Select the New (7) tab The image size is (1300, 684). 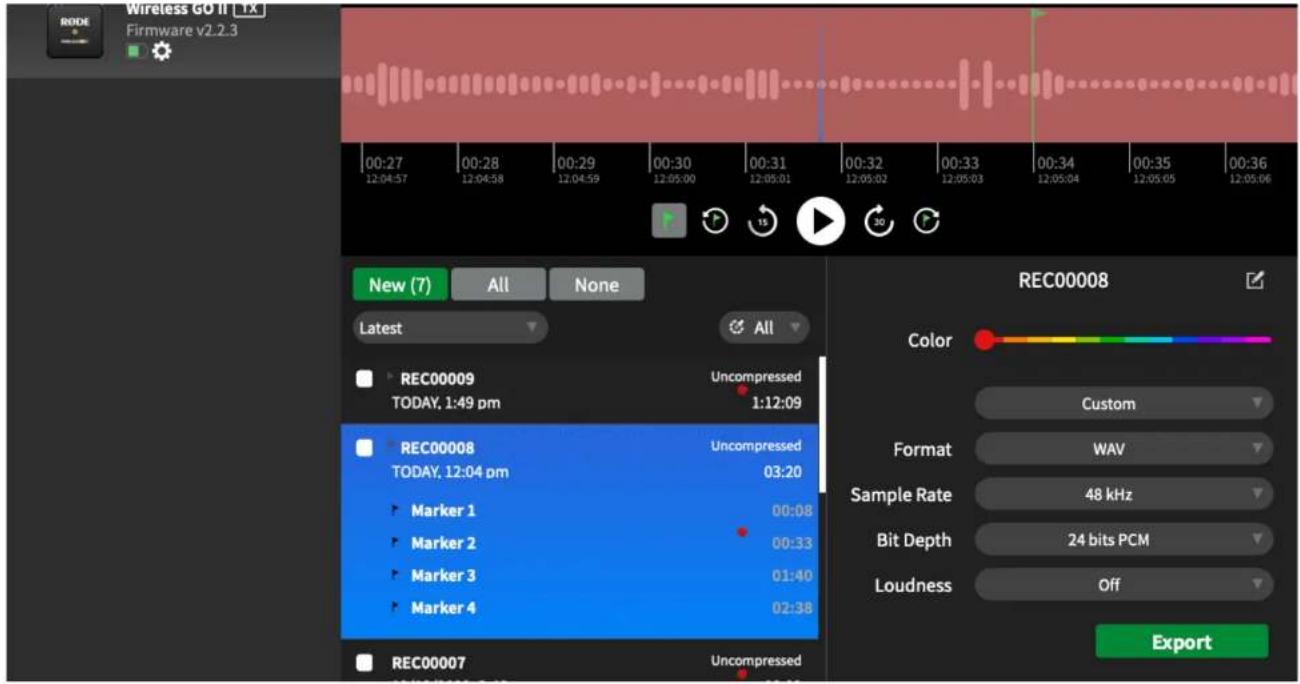(x=400, y=285)
